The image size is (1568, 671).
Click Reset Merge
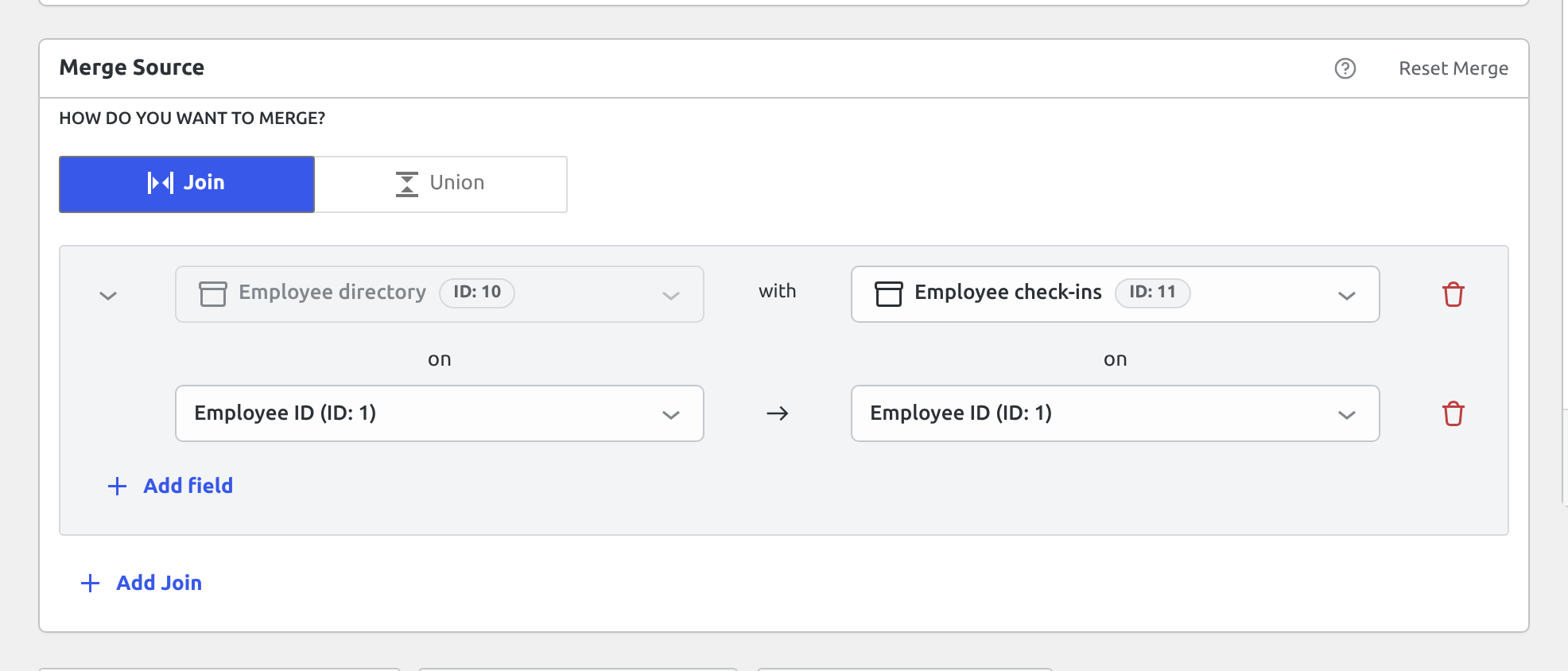1454,68
